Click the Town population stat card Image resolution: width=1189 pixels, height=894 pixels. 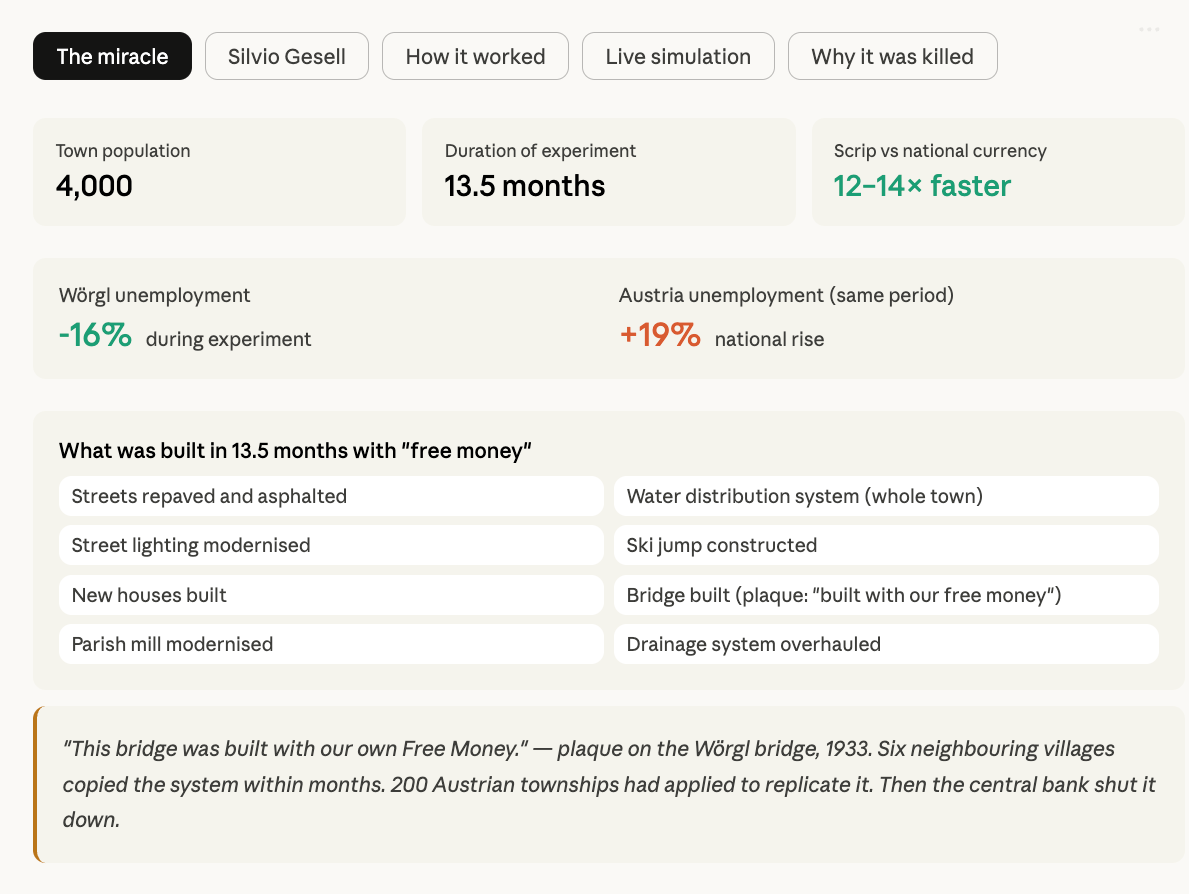point(219,172)
